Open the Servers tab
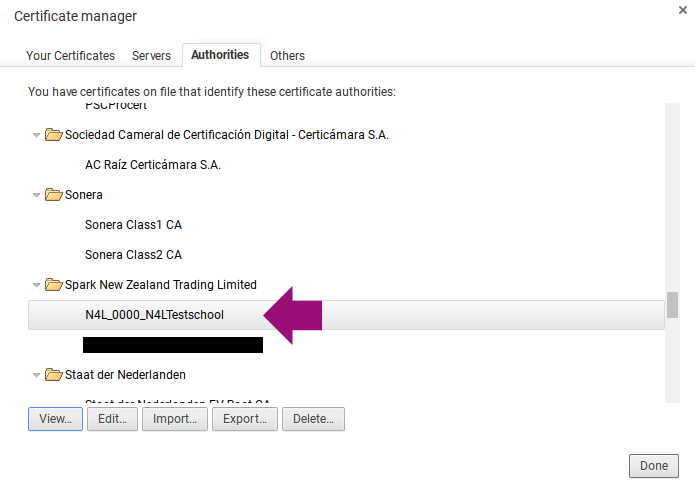The image size is (695, 485). pos(151,56)
